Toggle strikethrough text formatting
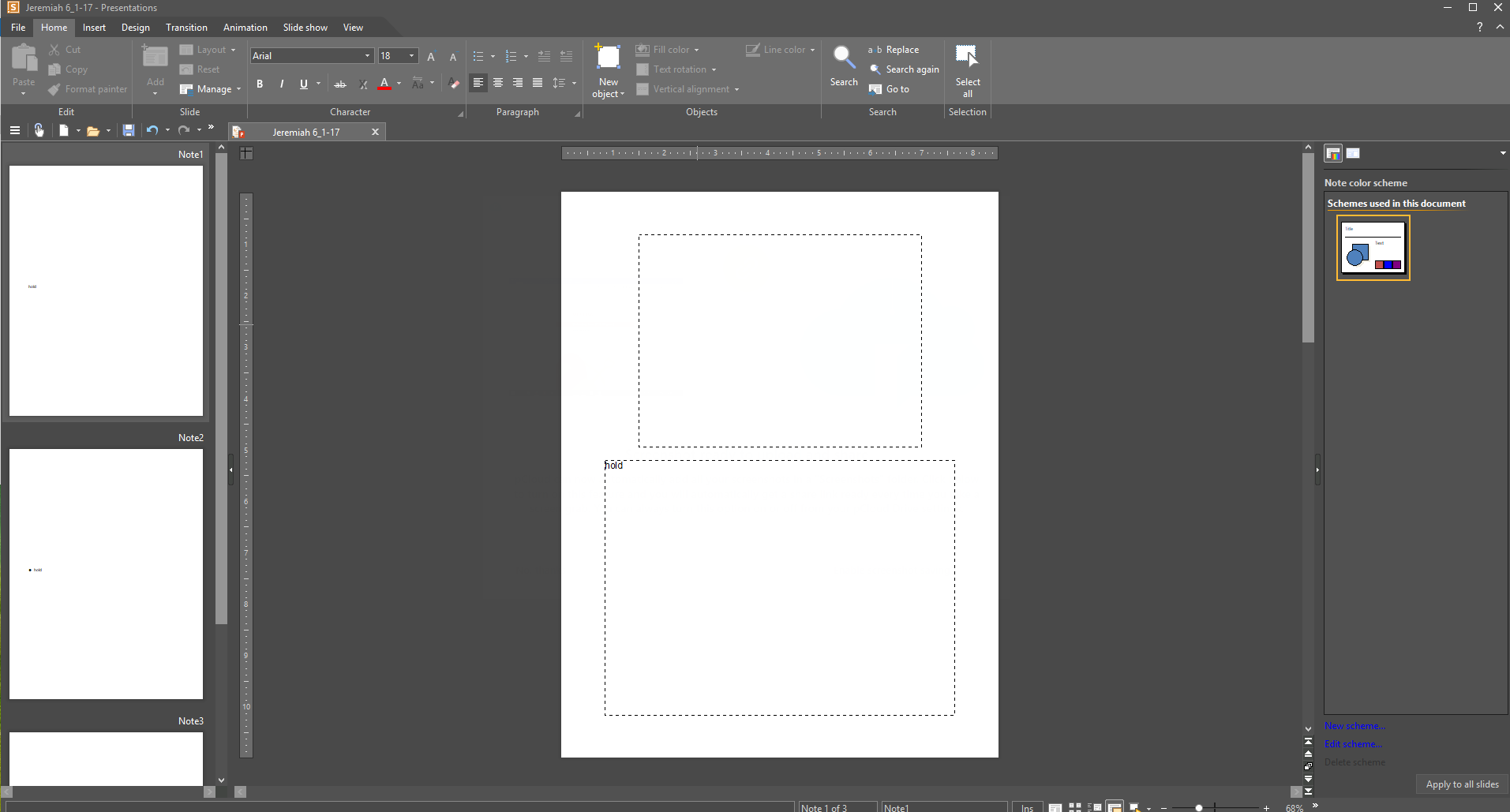This screenshot has width=1510, height=812. [x=340, y=84]
